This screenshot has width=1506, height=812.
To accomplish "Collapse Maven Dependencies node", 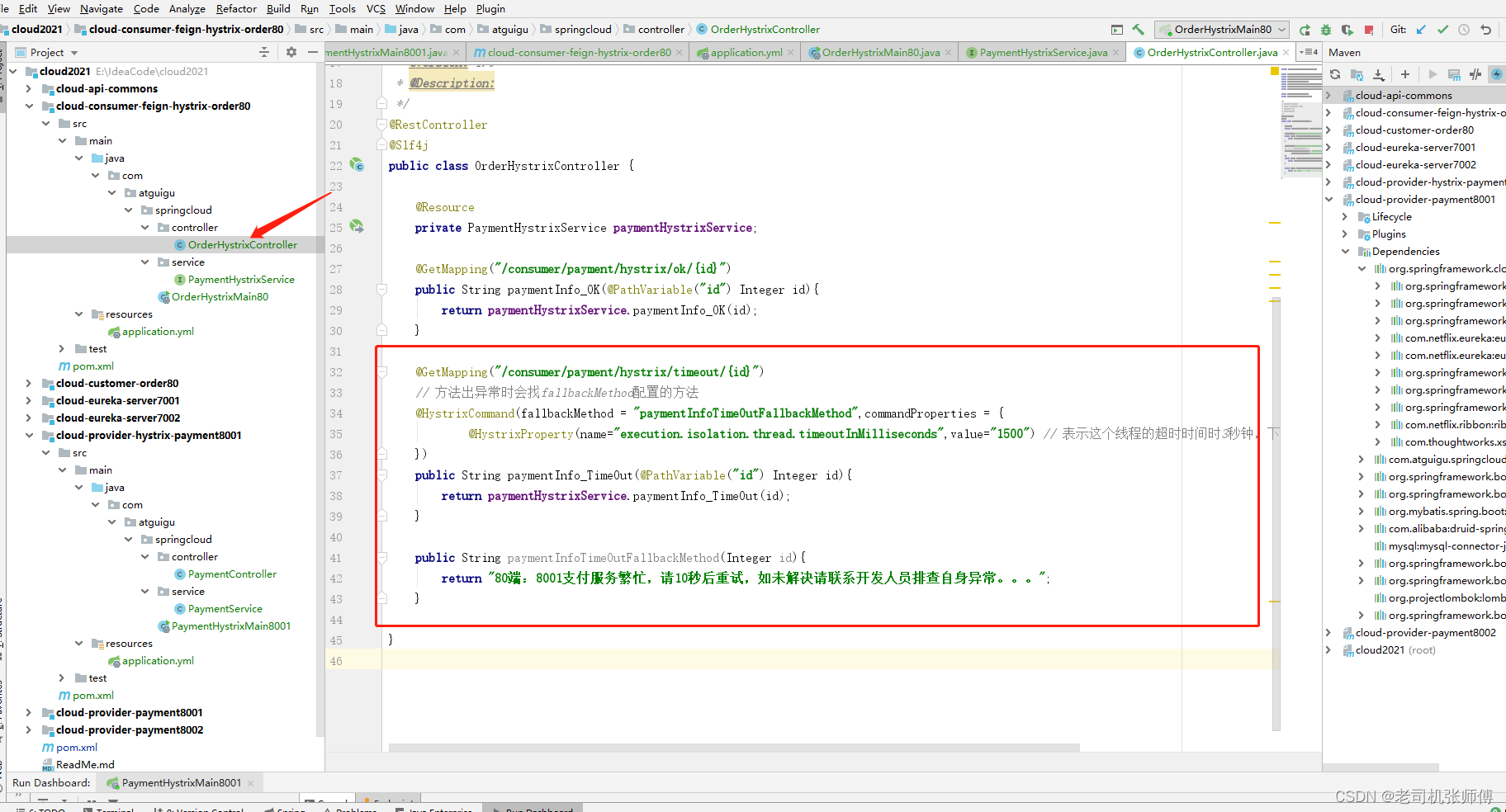I will point(1345,251).
